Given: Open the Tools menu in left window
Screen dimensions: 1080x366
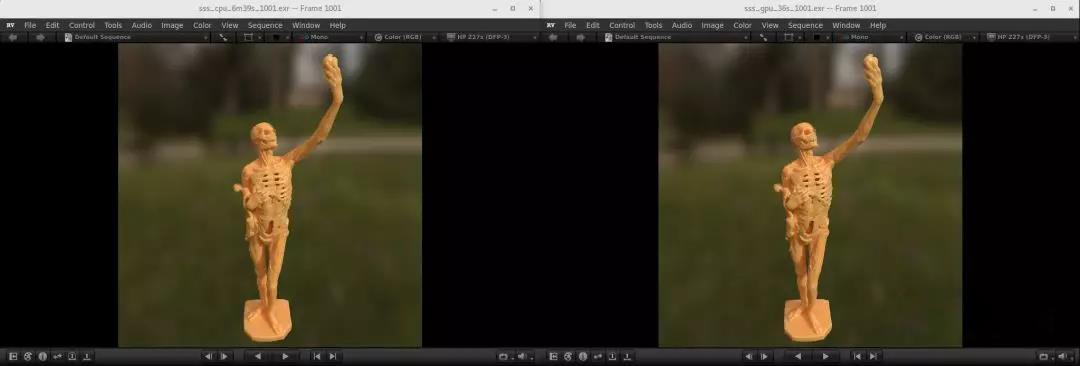Looking at the screenshot, I should (113, 26).
